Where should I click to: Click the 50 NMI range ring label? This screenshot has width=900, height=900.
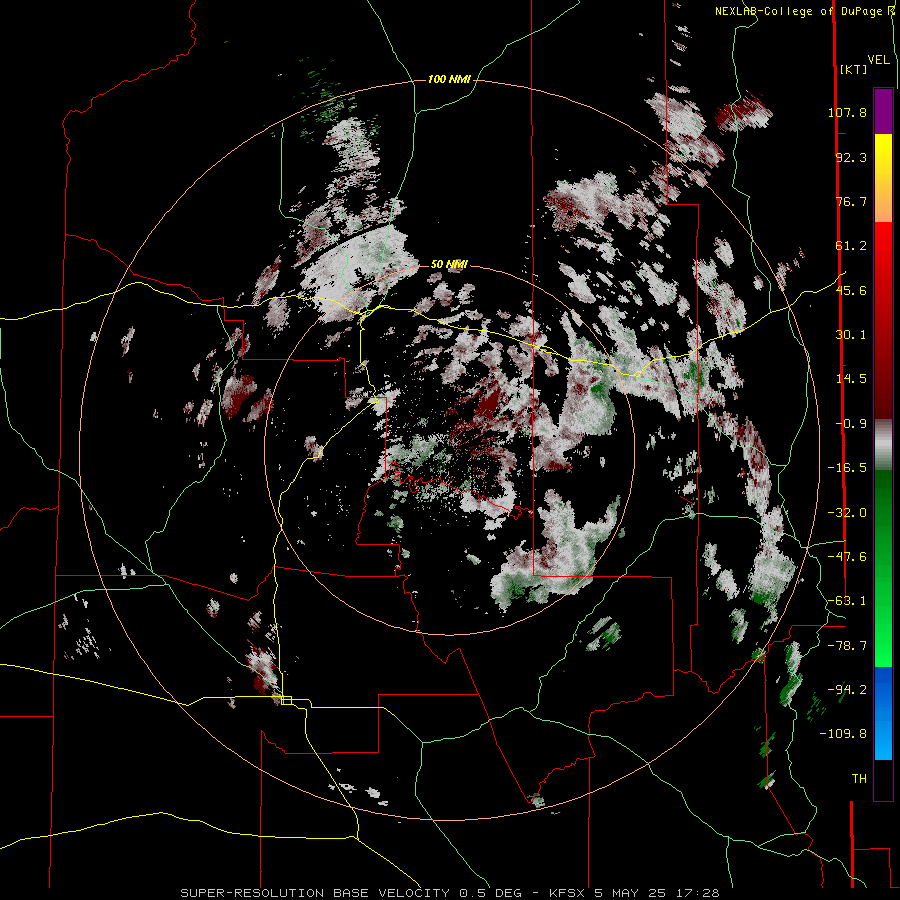point(449,265)
